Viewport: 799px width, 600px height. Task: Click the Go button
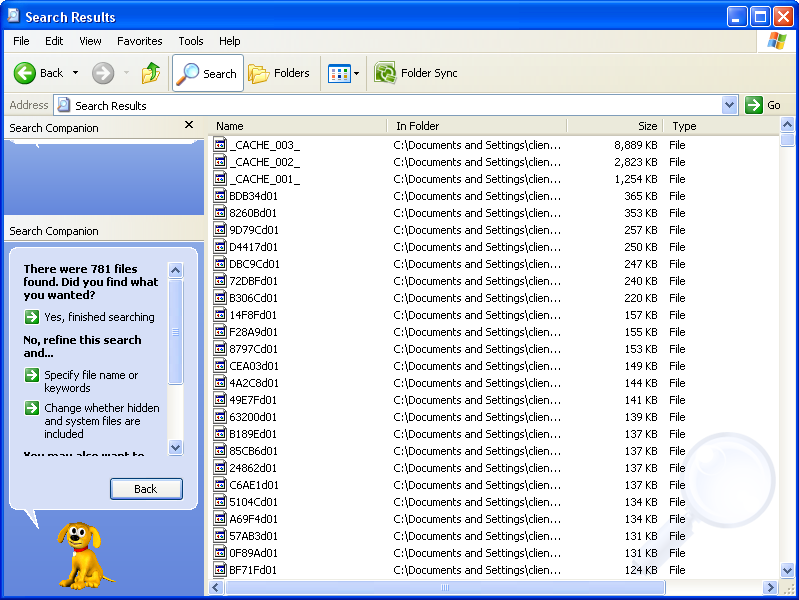coord(763,106)
